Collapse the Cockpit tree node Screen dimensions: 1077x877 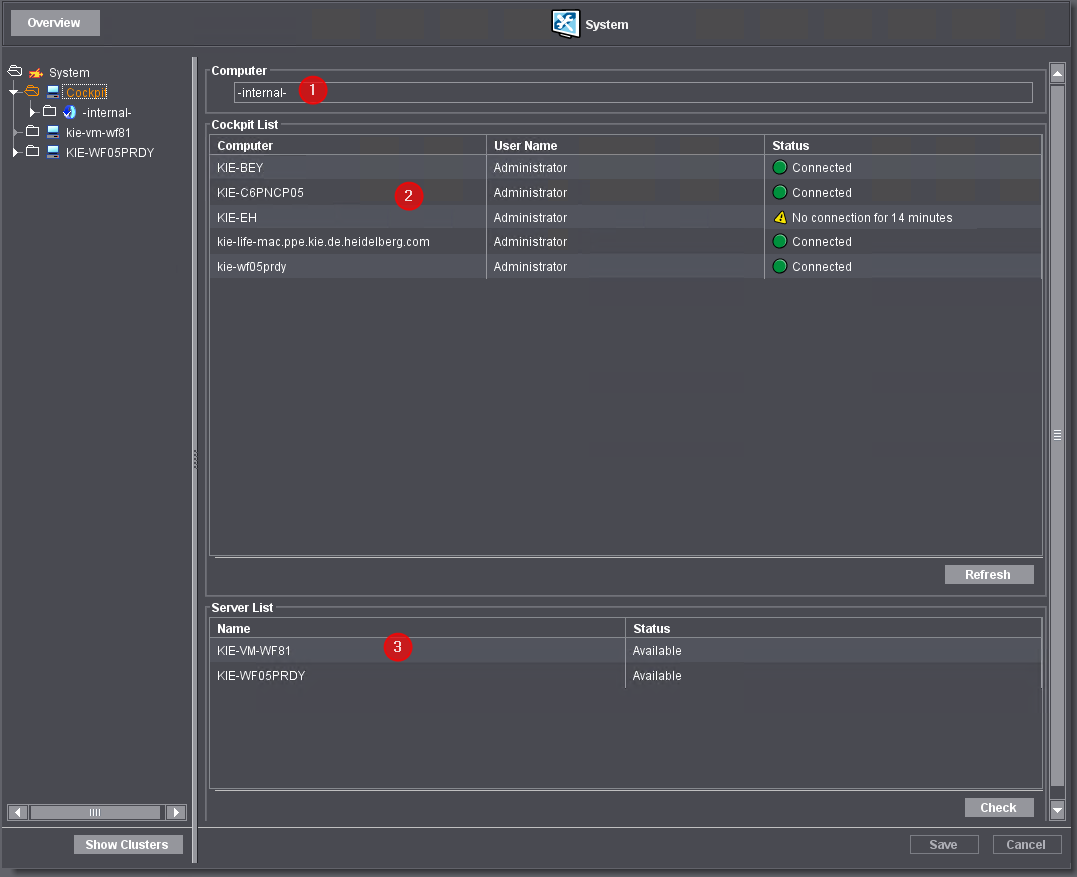click(x=14, y=93)
